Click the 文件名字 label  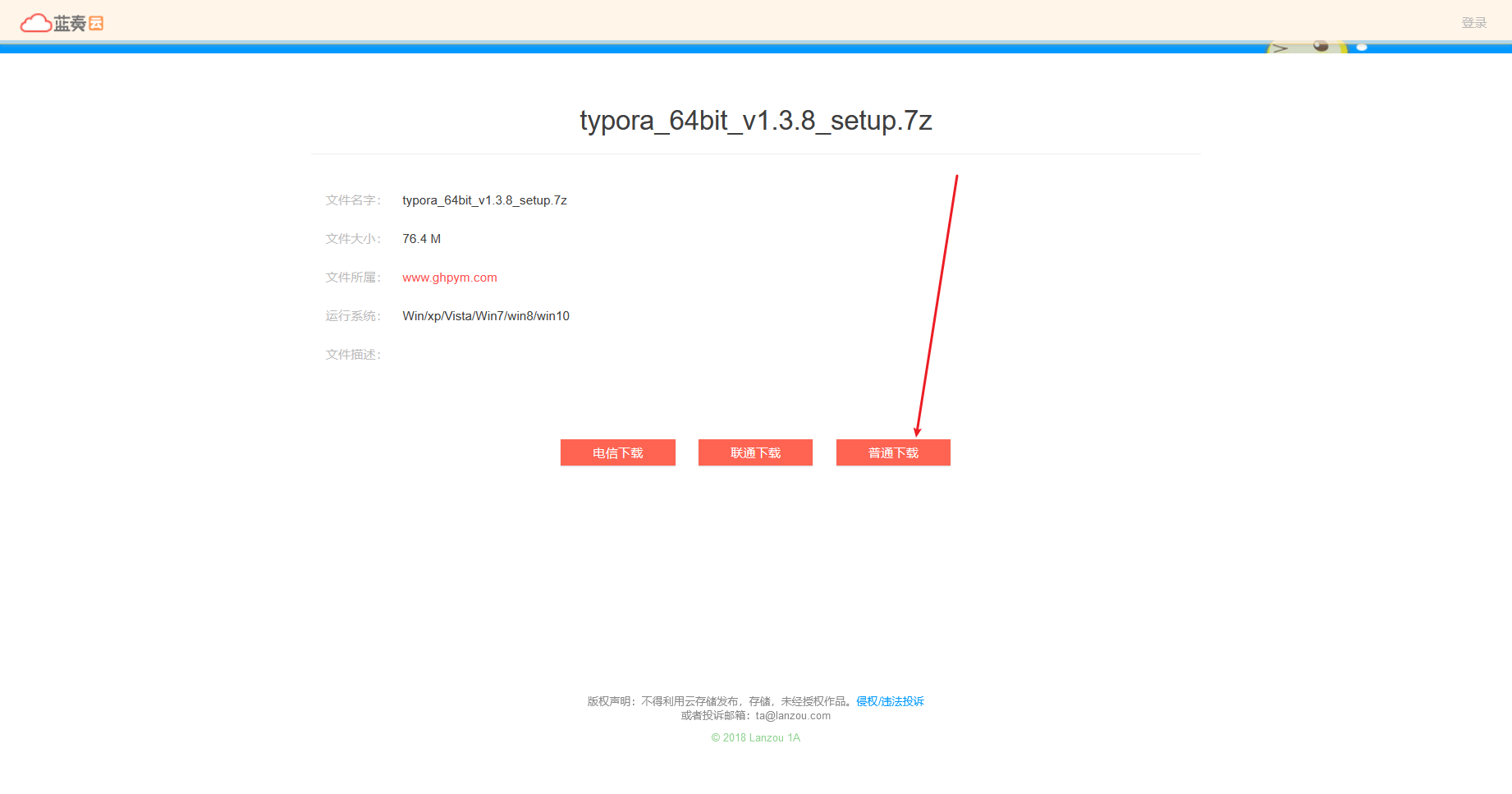click(353, 200)
